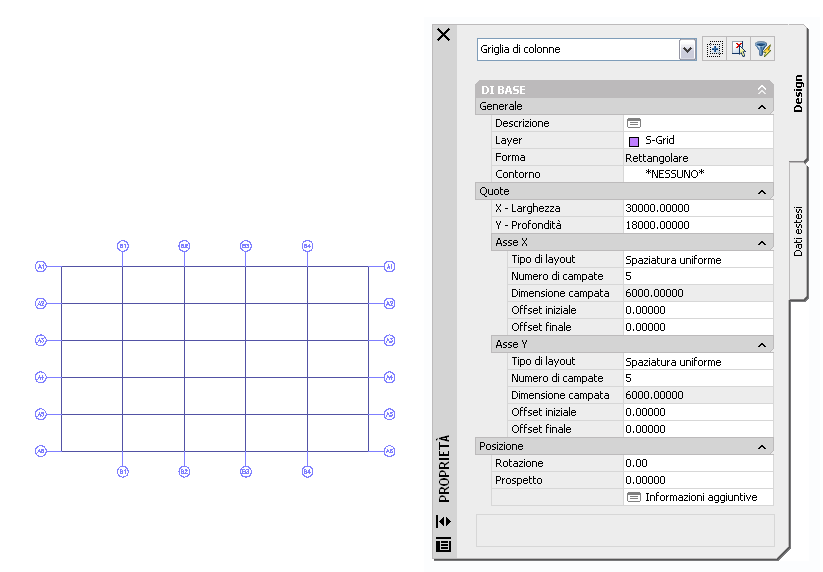Click the B4 grid bubble above the grid

click(x=308, y=246)
